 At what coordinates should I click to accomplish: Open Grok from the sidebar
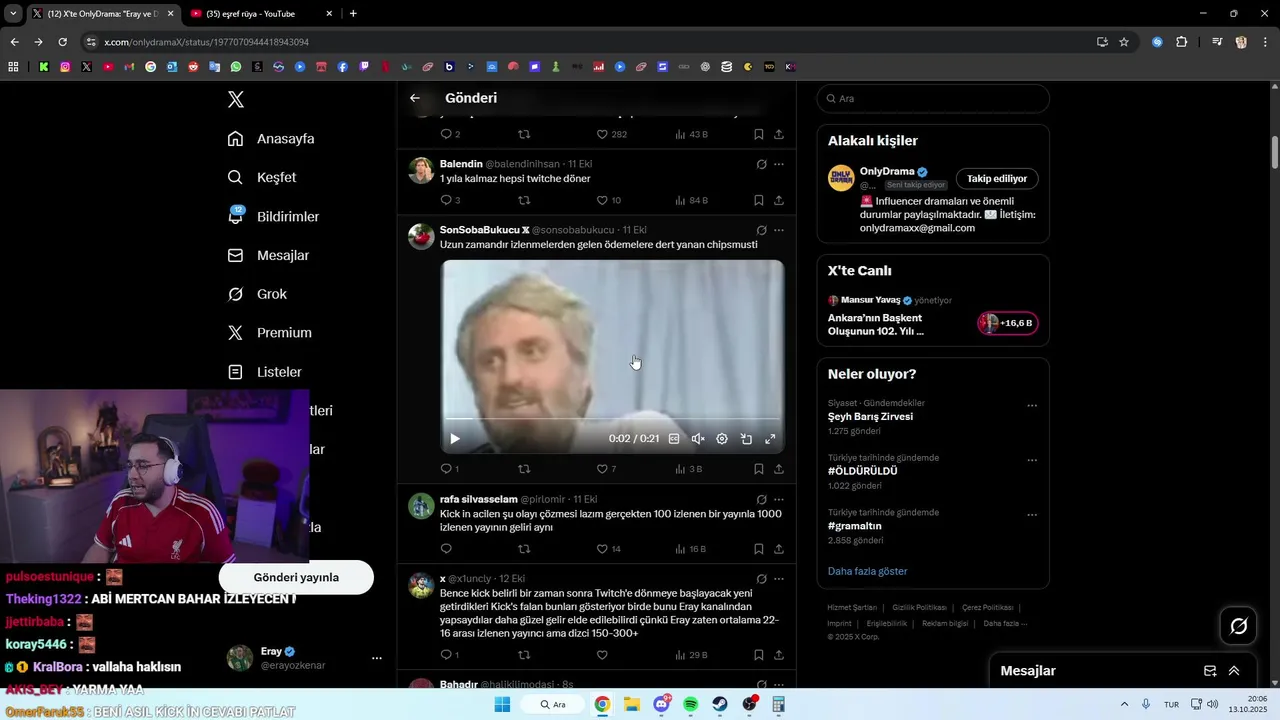pos(257,294)
